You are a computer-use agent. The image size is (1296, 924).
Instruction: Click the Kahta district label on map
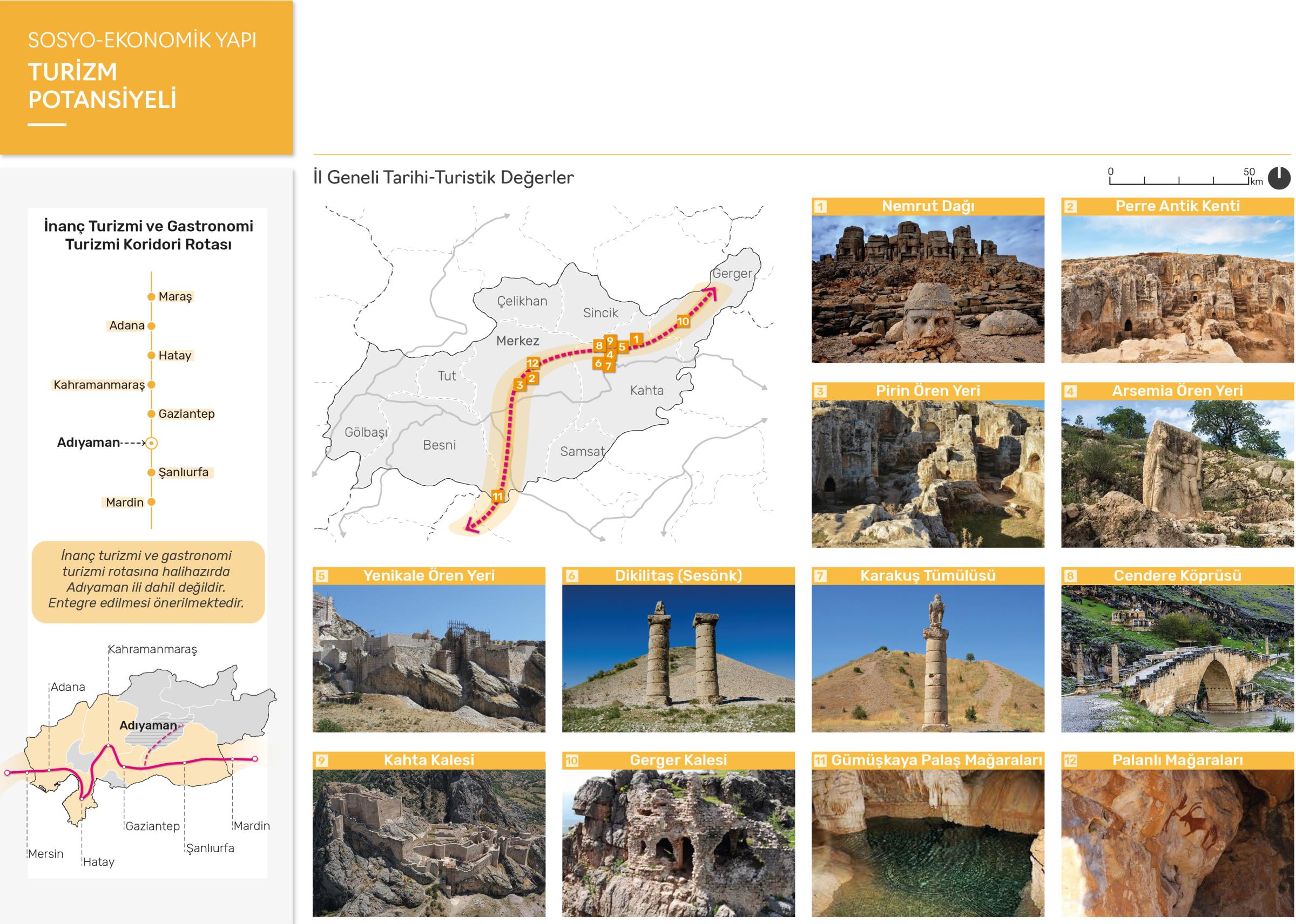pyautogui.click(x=646, y=390)
